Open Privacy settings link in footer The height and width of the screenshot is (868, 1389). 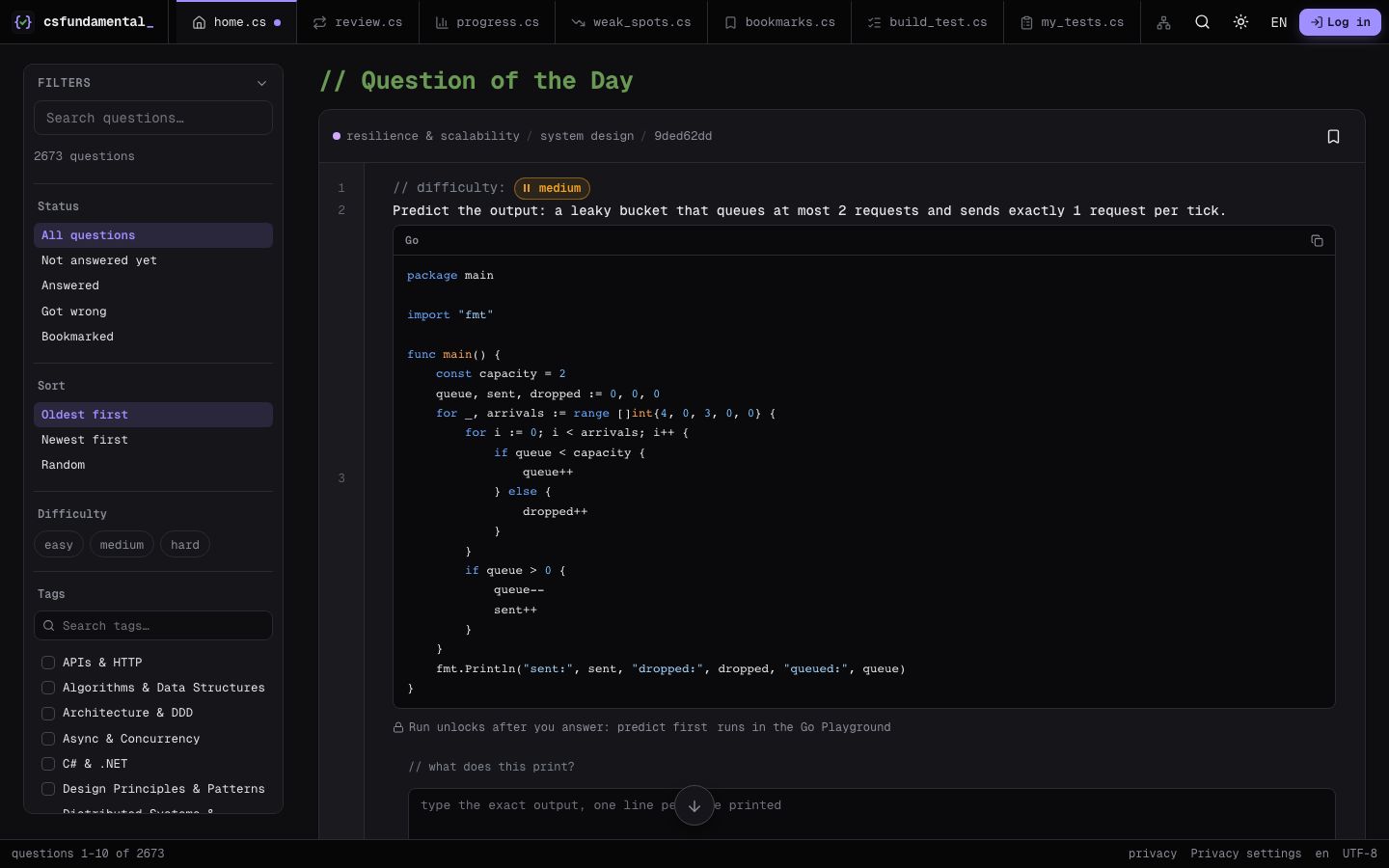[1245, 854]
